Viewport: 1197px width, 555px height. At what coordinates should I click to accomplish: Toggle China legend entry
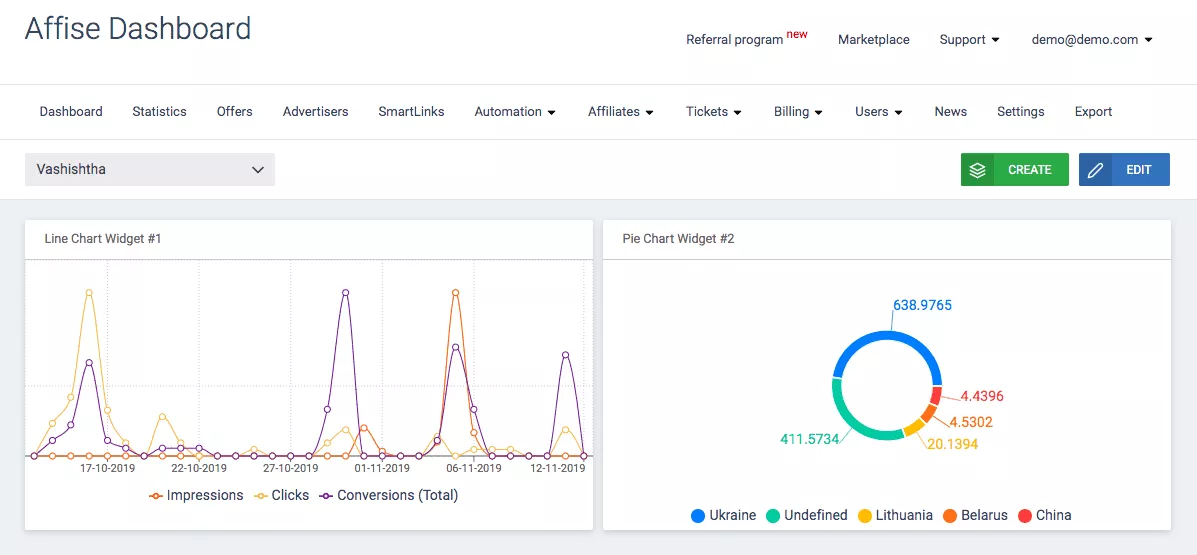click(1044, 516)
